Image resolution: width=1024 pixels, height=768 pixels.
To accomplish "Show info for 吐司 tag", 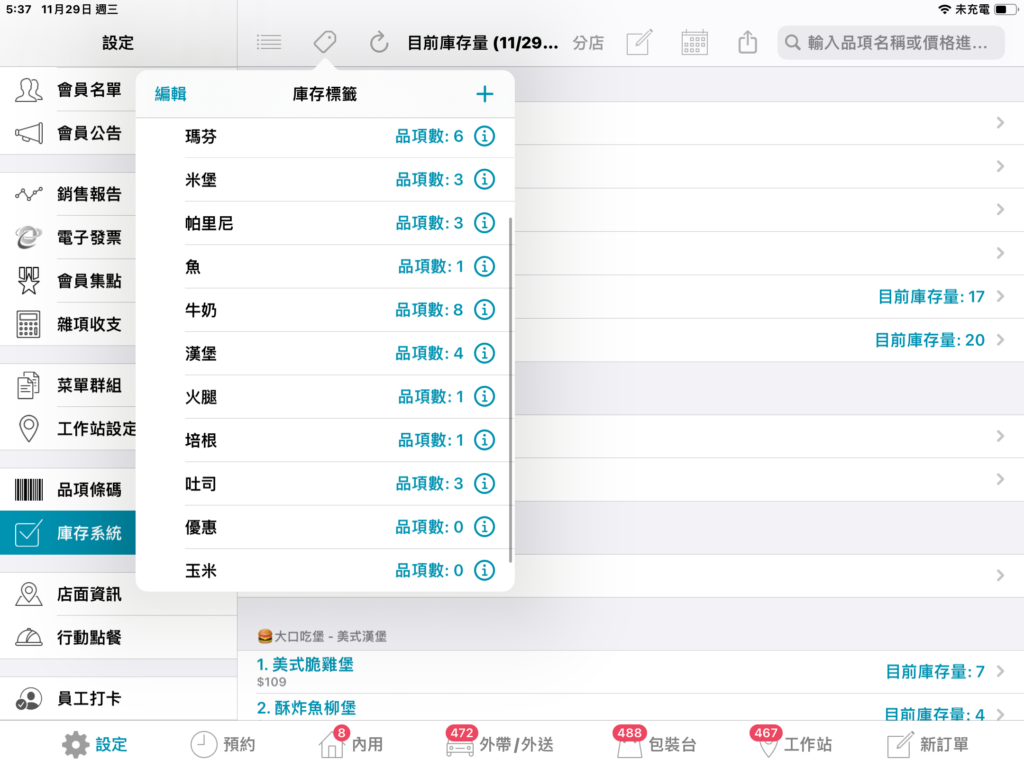I will coord(484,483).
